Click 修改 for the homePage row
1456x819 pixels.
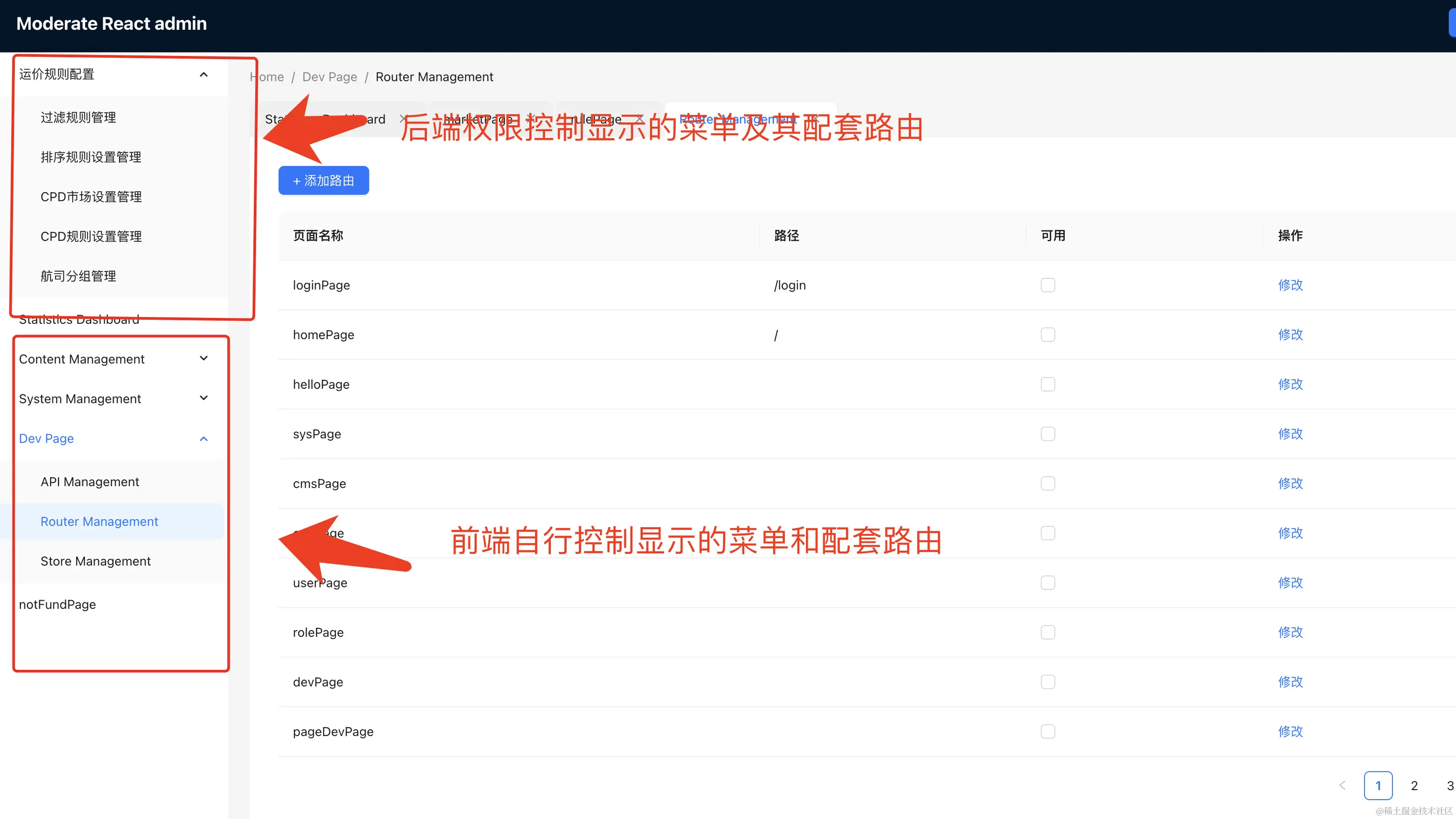pyautogui.click(x=1290, y=334)
